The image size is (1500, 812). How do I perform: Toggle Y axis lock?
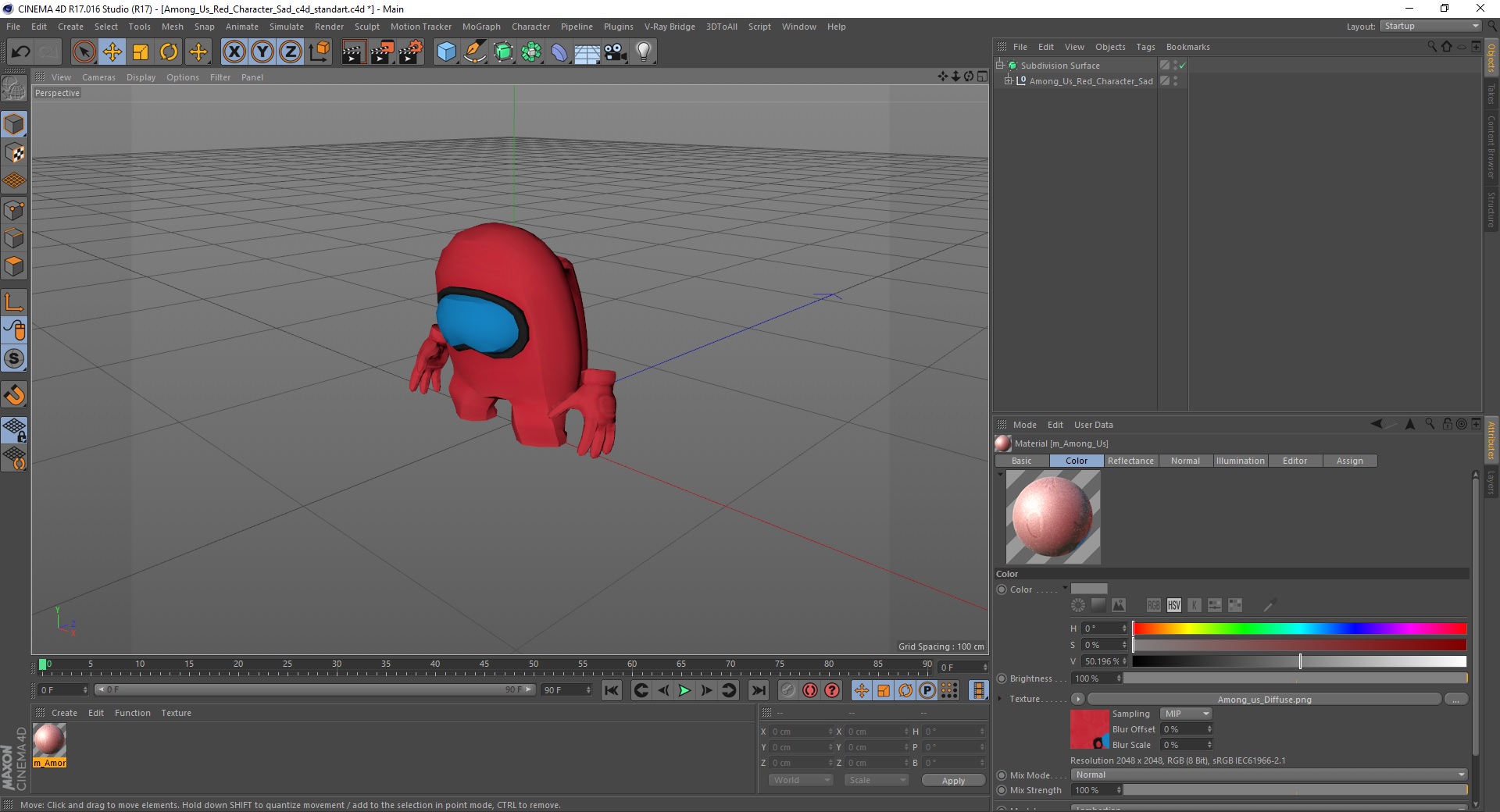click(262, 52)
